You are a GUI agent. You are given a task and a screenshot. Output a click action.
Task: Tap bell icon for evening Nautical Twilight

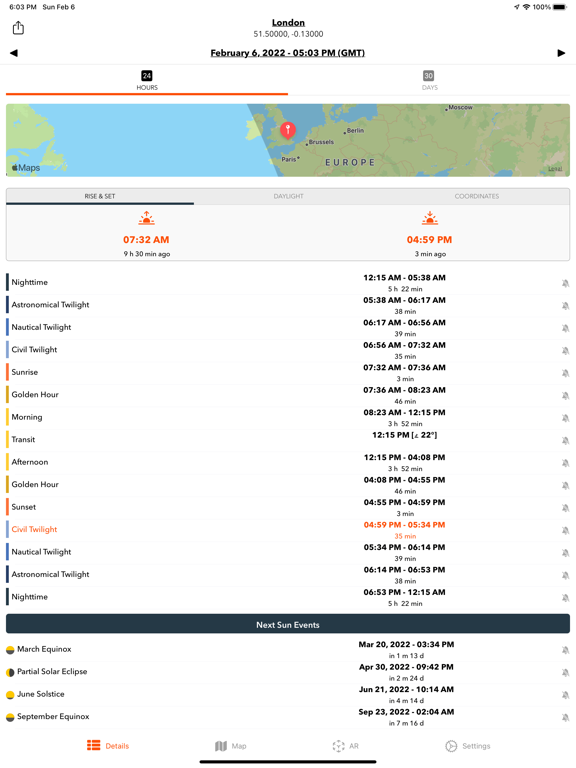[565, 553]
